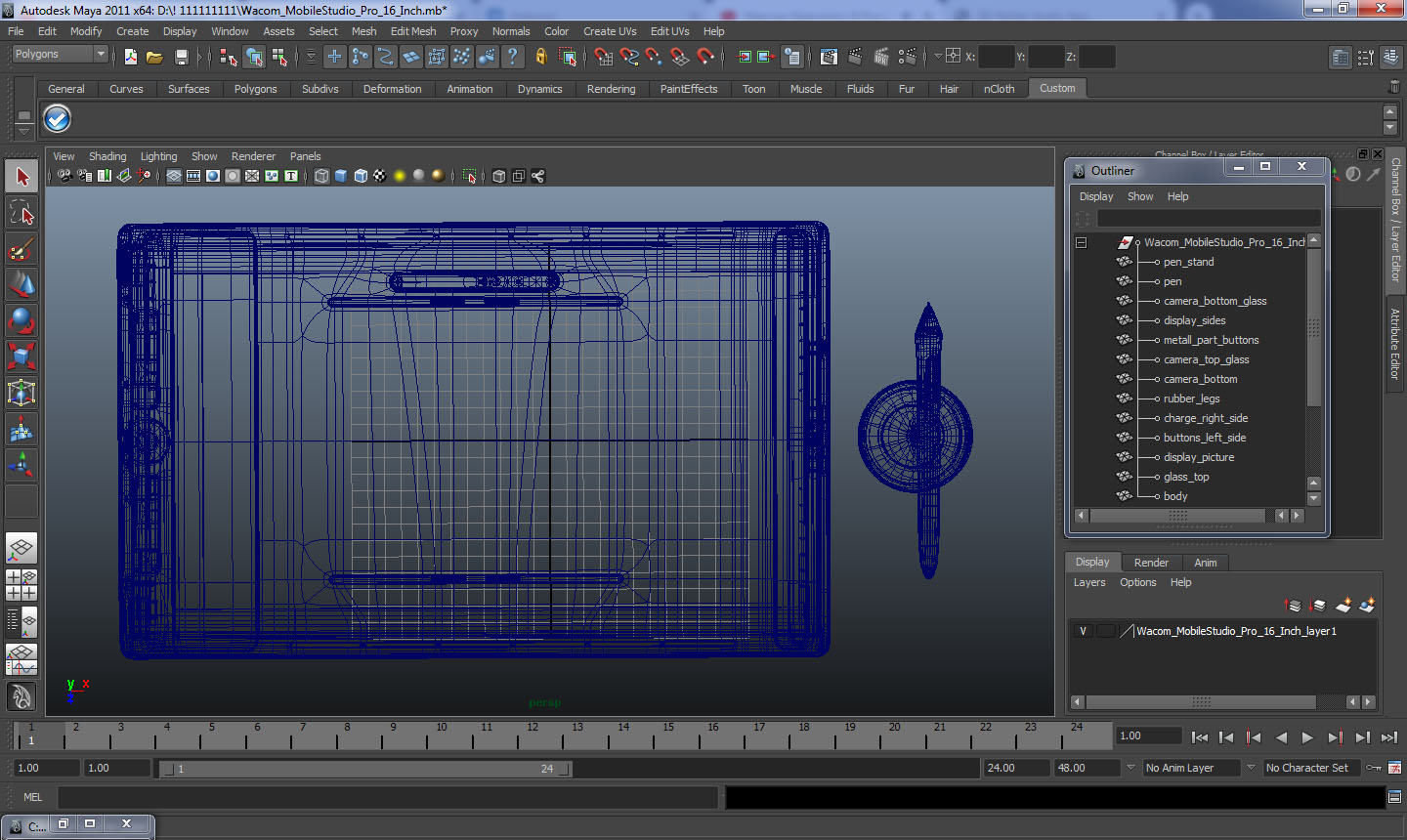Click the Save Scene icon

coord(181,57)
